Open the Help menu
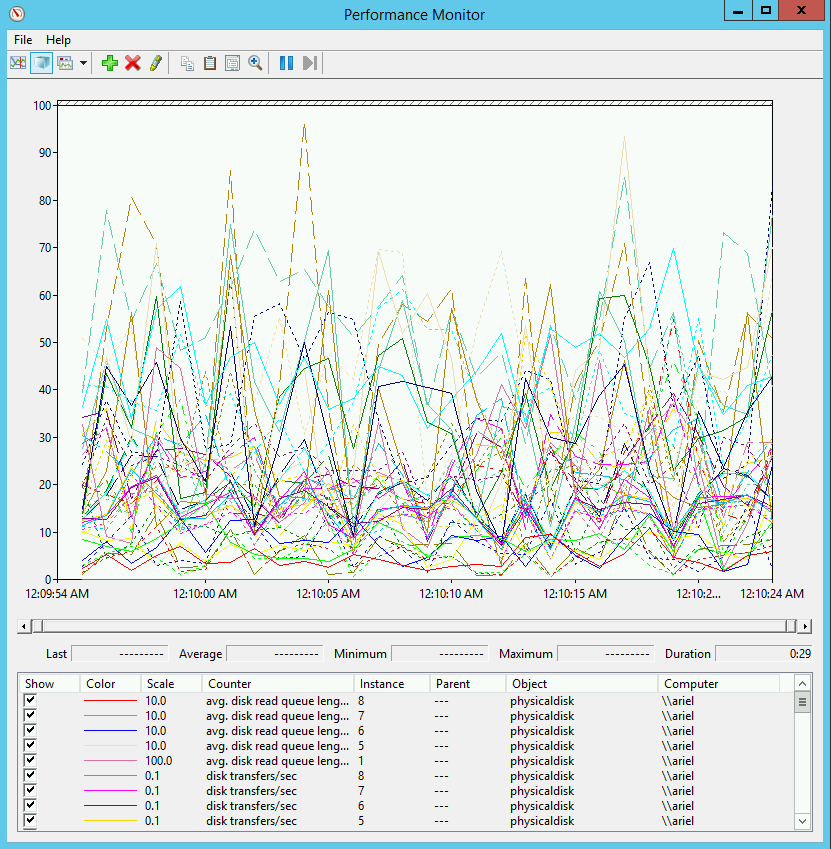Viewport: 831px width, 849px height. (59, 40)
